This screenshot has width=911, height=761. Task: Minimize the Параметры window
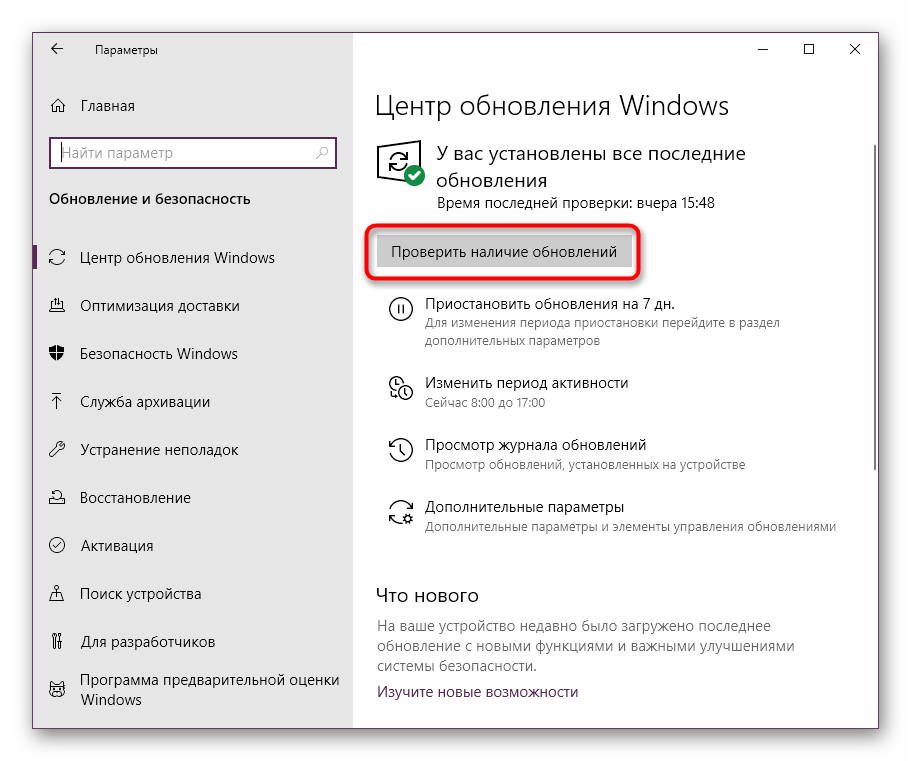[763, 49]
